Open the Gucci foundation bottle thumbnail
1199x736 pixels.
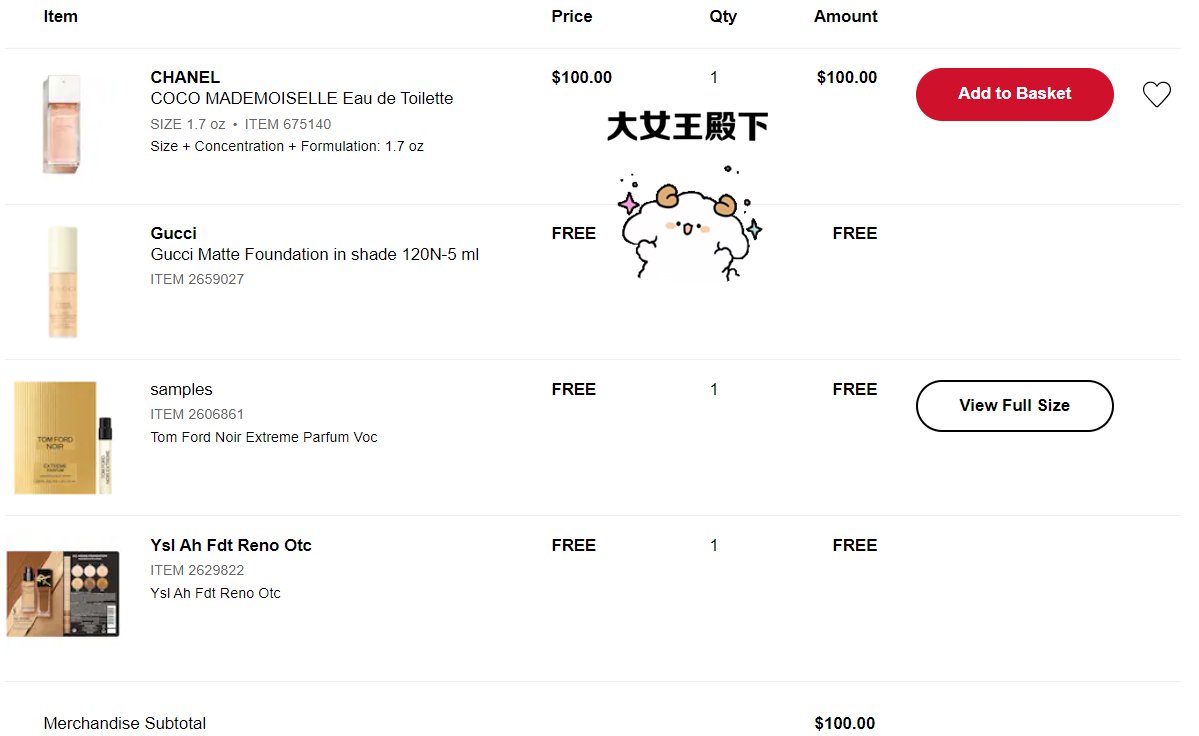tap(62, 281)
